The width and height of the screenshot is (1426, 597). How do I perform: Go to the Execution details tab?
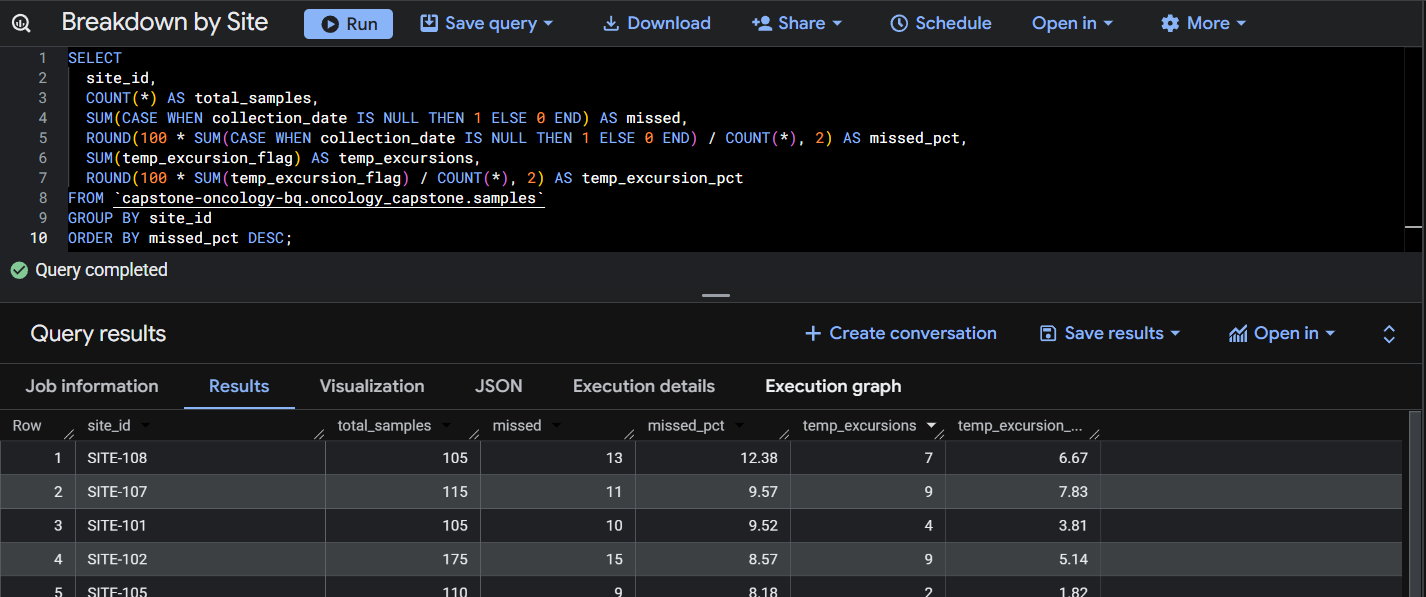(644, 386)
